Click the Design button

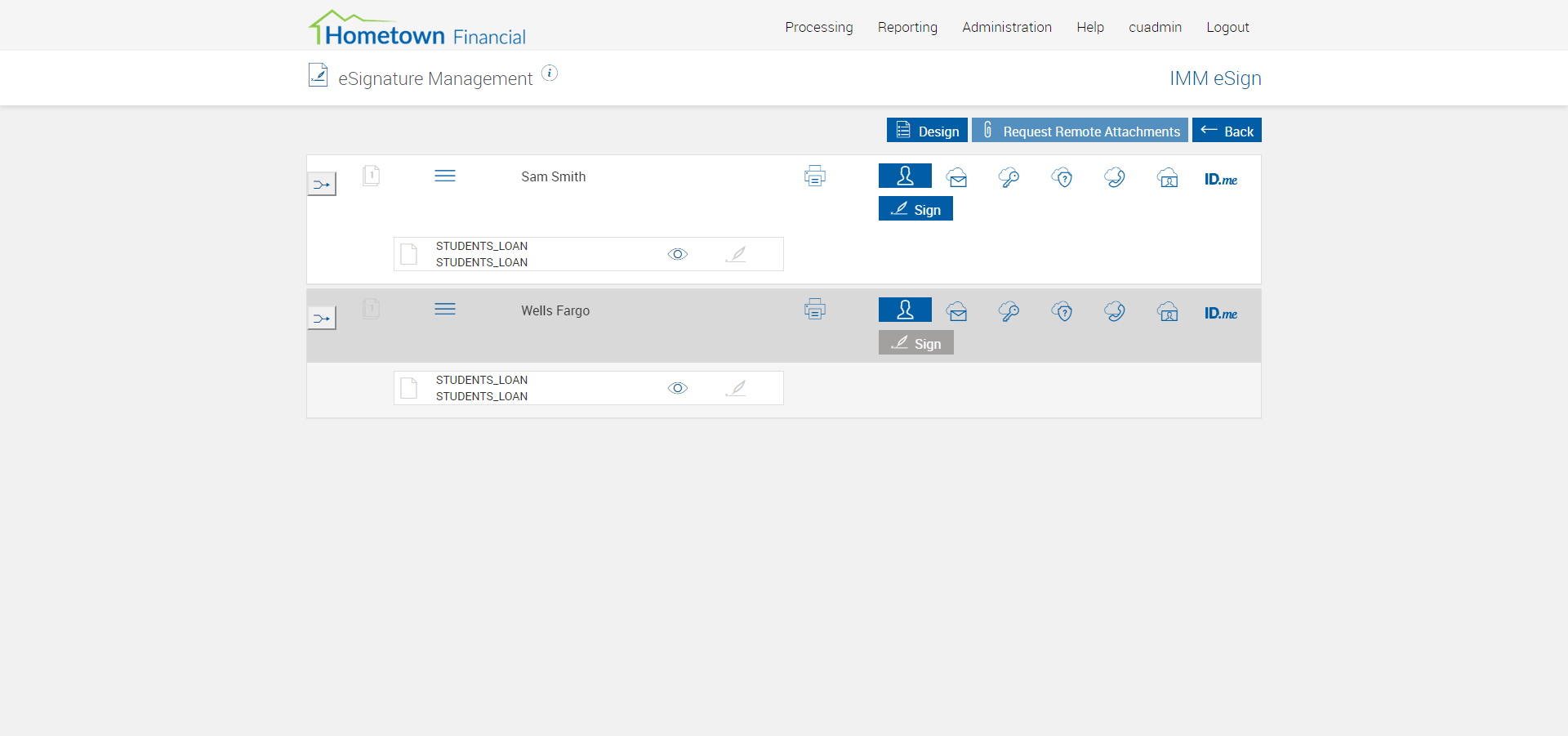pos(927,131)
